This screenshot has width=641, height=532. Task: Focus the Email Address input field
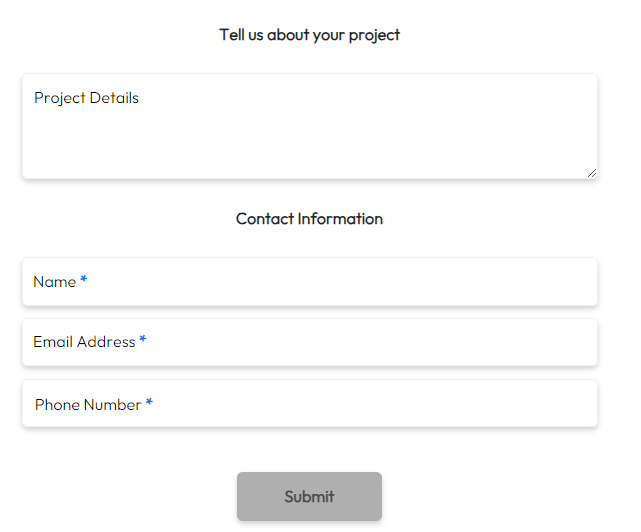310,342
